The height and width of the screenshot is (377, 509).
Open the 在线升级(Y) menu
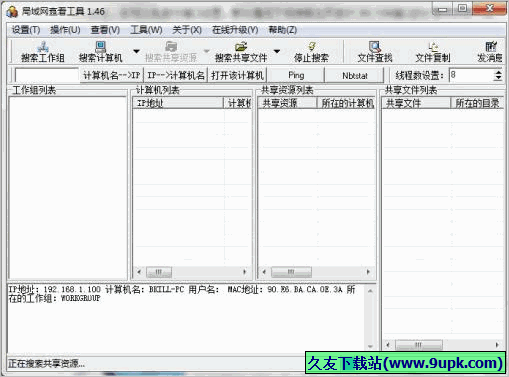pyautogui.click(x=235, y=30)
